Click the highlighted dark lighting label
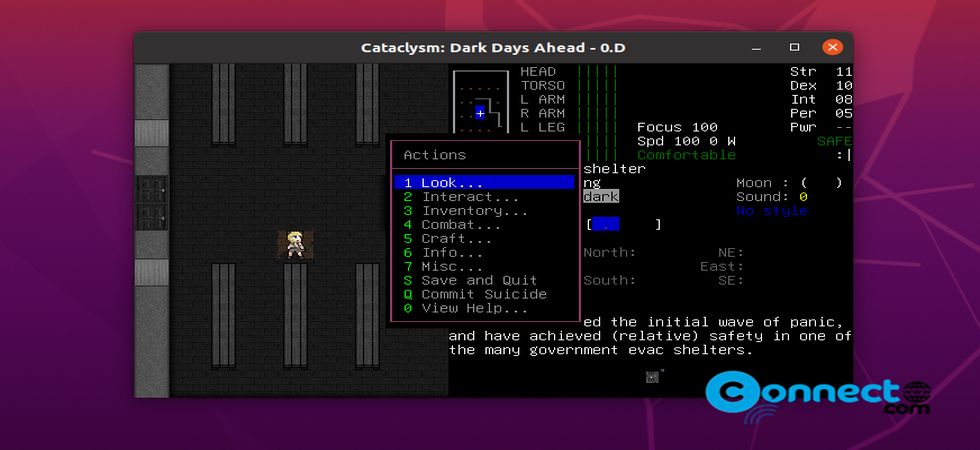The height and width of the screenshot is (450, 980). pyautogui.click(x=601, y=197)
